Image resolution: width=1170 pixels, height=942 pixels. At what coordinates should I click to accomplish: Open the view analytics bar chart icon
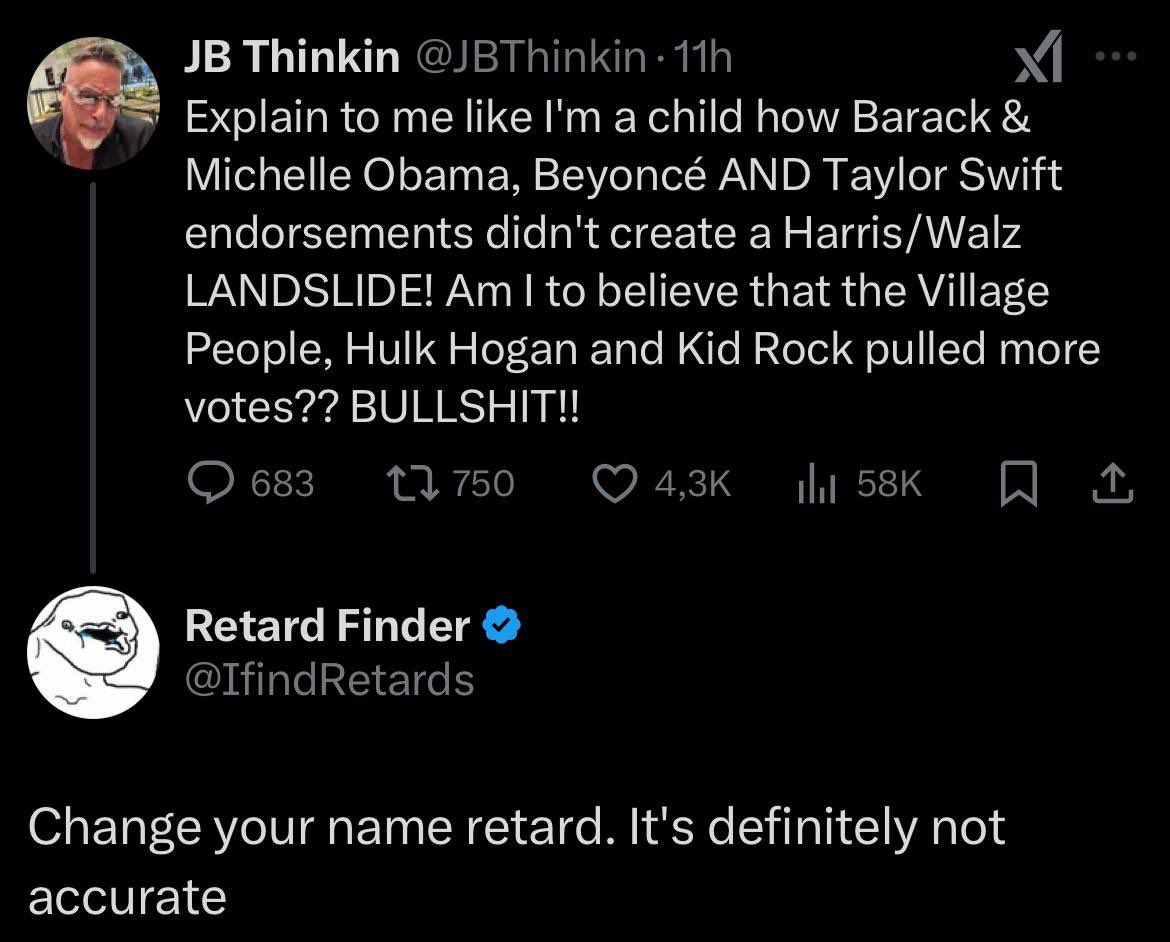[x=815, y=484]
